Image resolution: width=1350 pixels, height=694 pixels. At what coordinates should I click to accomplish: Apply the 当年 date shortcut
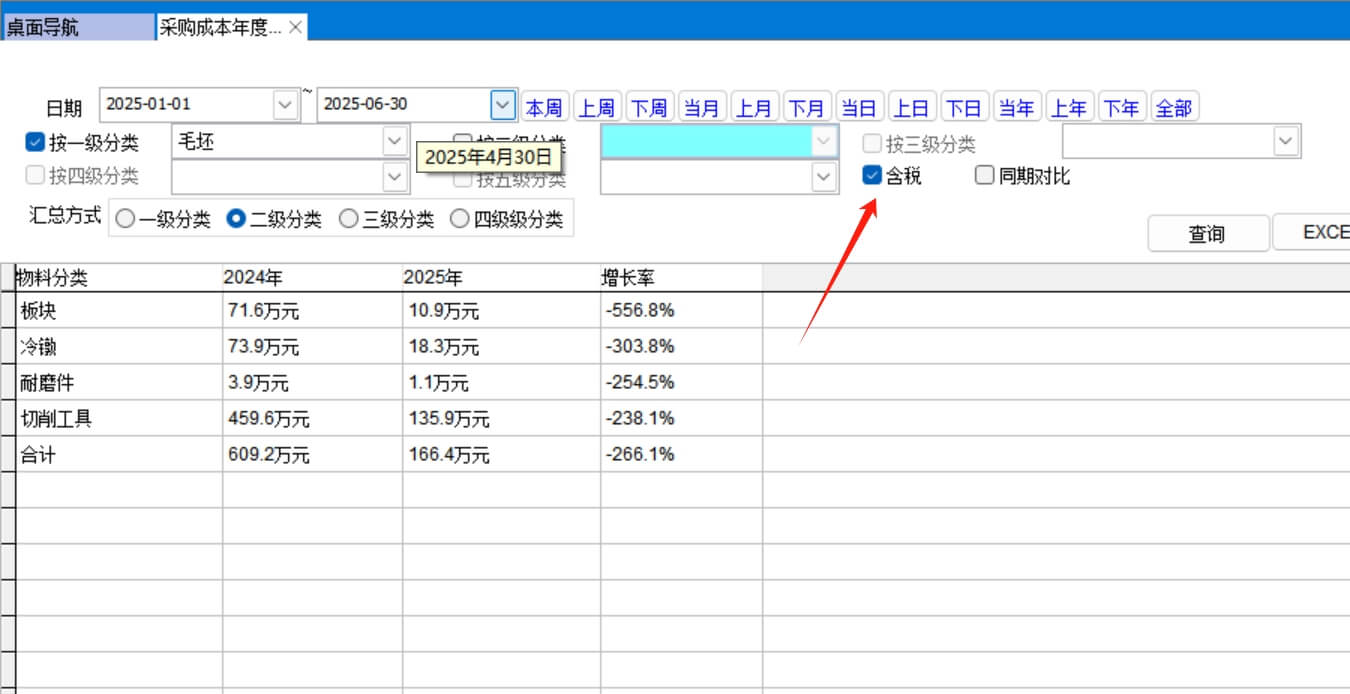coord(1016,108)
